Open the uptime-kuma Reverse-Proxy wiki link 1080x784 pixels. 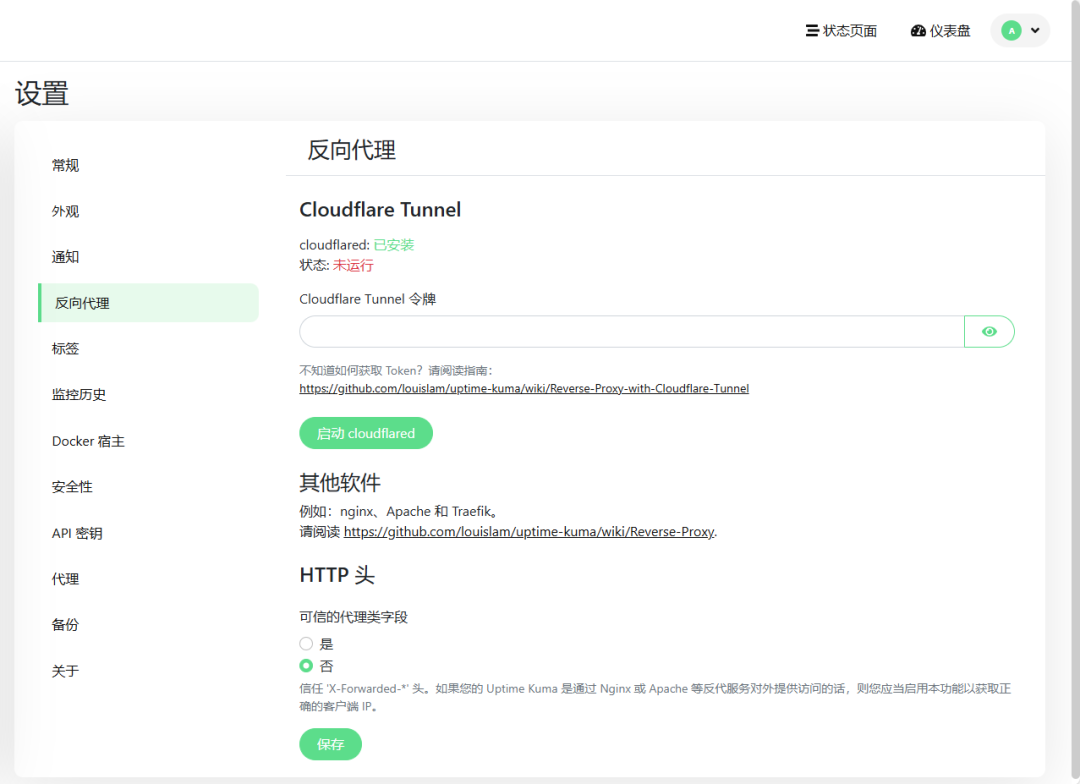[x=529, y=532]
